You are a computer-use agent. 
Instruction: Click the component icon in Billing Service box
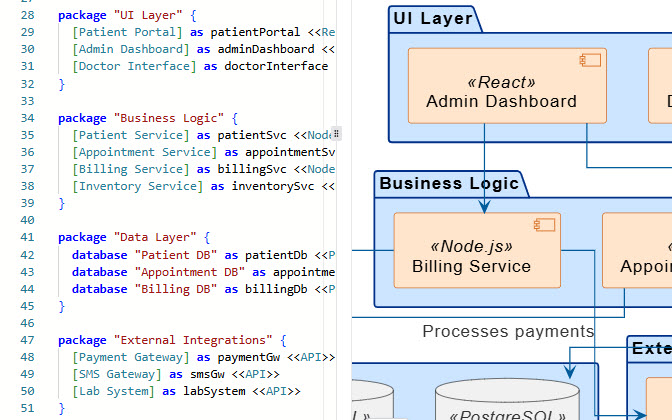(544, 225)
